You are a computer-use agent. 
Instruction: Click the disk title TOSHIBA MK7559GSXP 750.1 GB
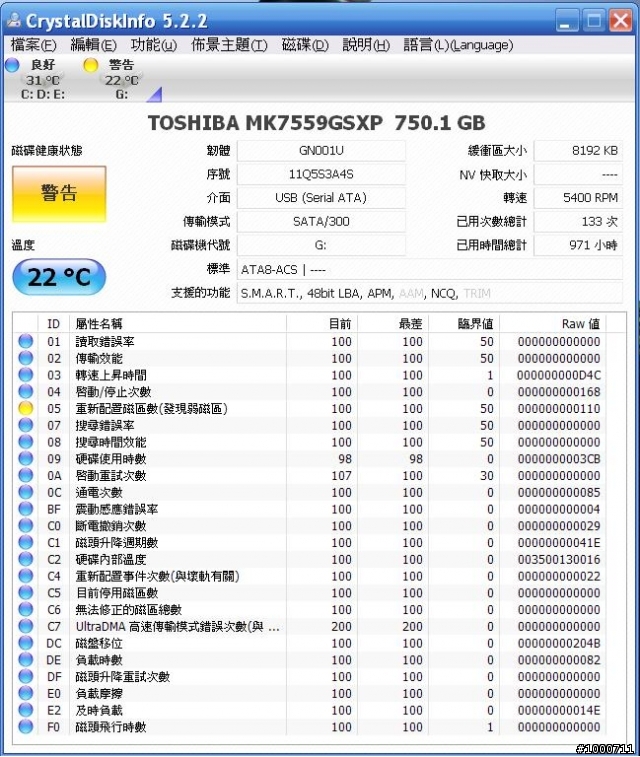point(317,123)
